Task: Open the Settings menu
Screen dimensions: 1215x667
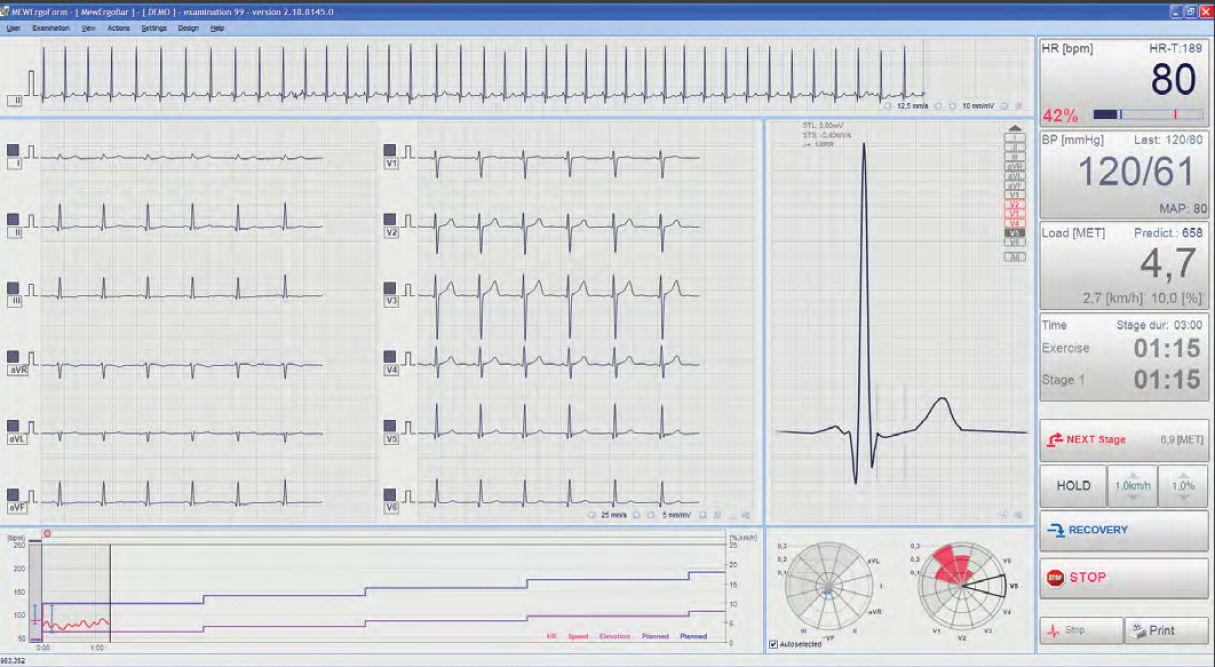Action: coord(154,28)
